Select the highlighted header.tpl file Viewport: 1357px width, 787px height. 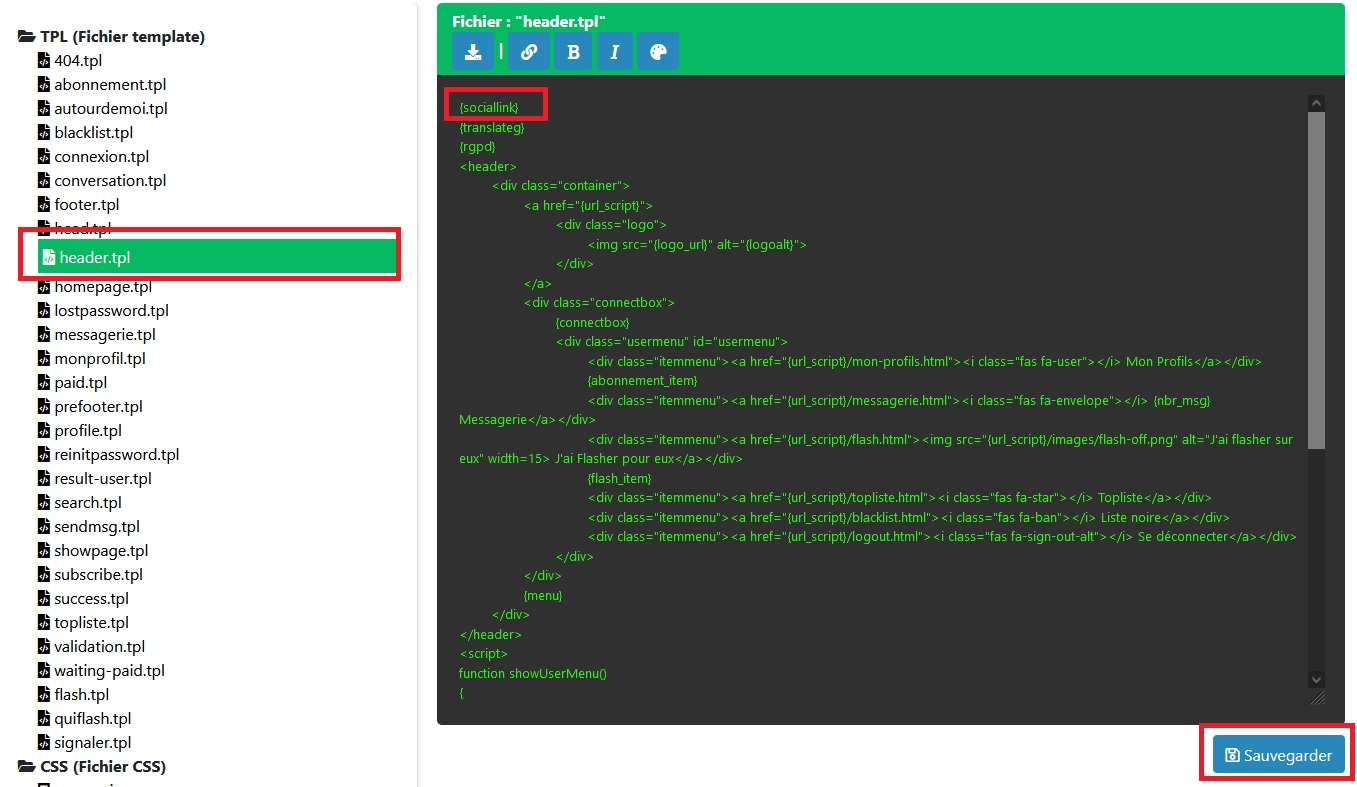(x=95, y=257)
